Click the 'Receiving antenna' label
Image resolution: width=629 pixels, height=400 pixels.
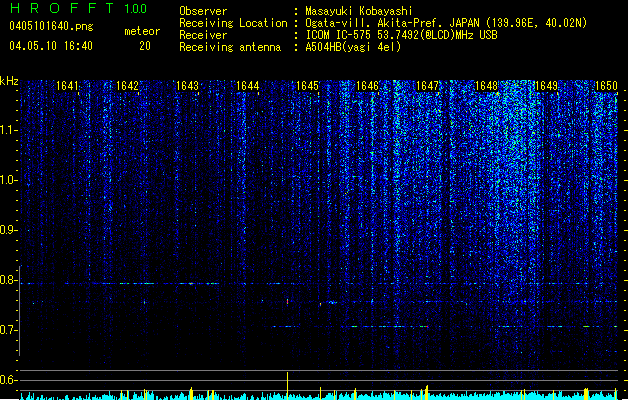click(230, 47)
